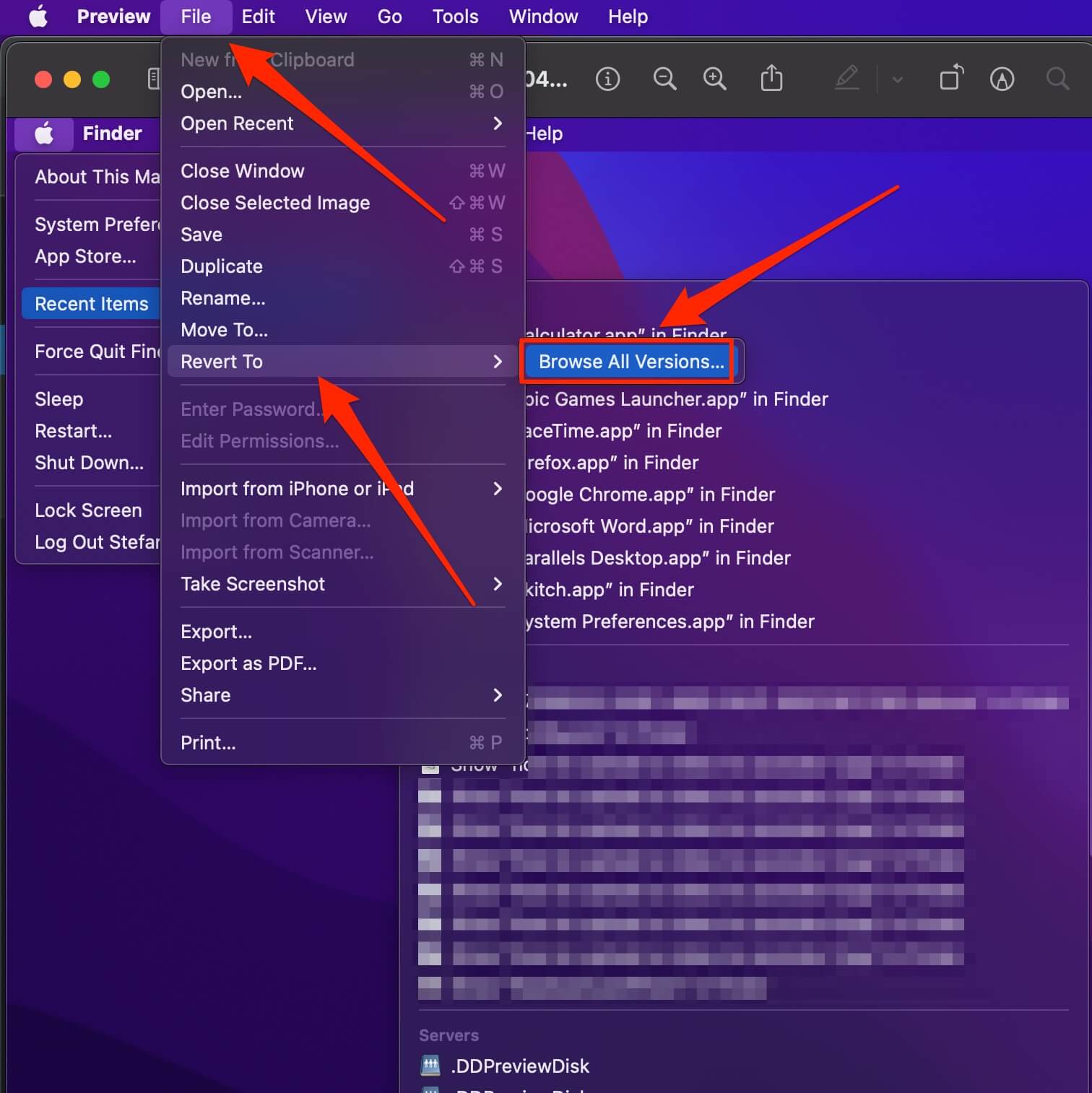
Task: Select Close Window in the File menu
Action: [x=342, y=171]
